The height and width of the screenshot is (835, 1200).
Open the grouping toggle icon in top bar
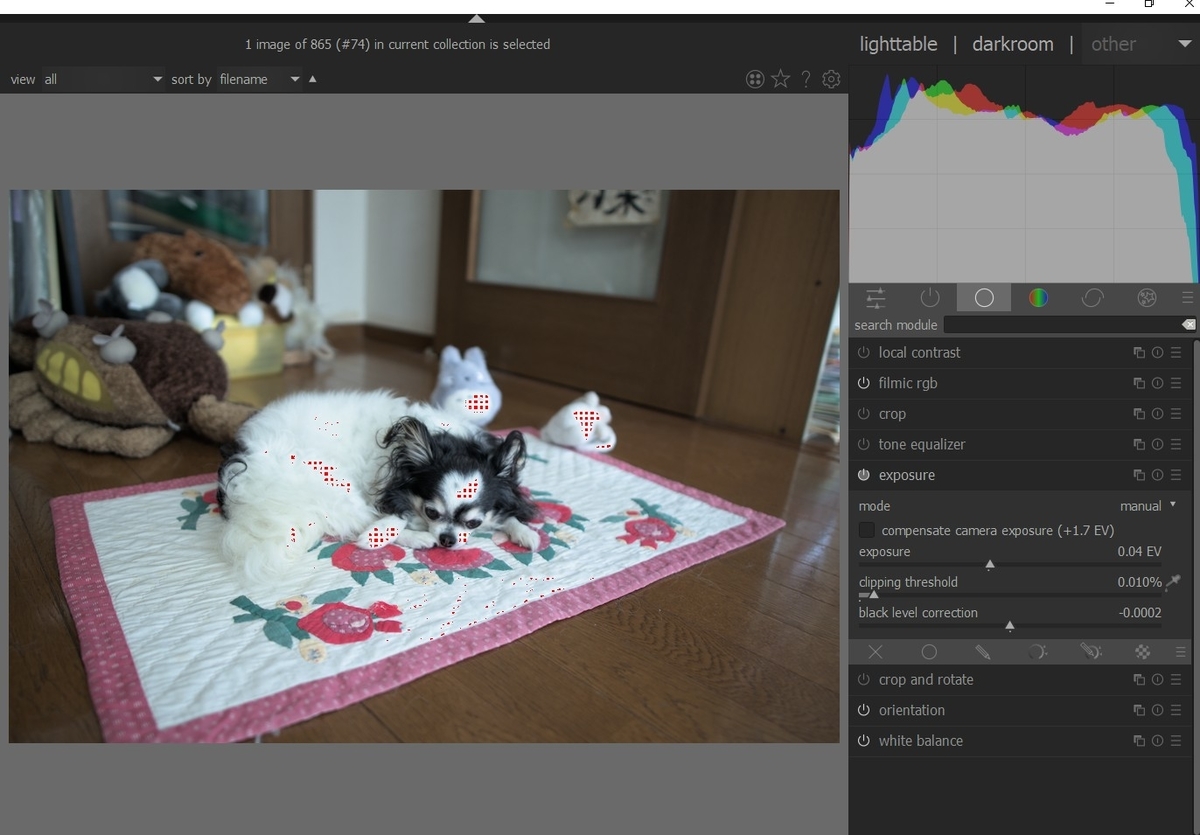[755, 79]
